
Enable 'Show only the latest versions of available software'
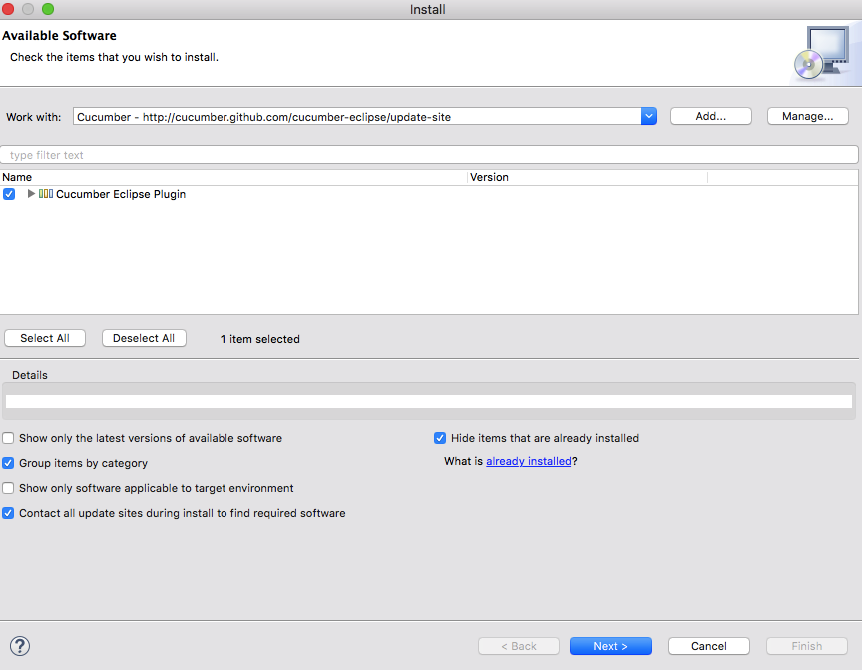(8, 438)
